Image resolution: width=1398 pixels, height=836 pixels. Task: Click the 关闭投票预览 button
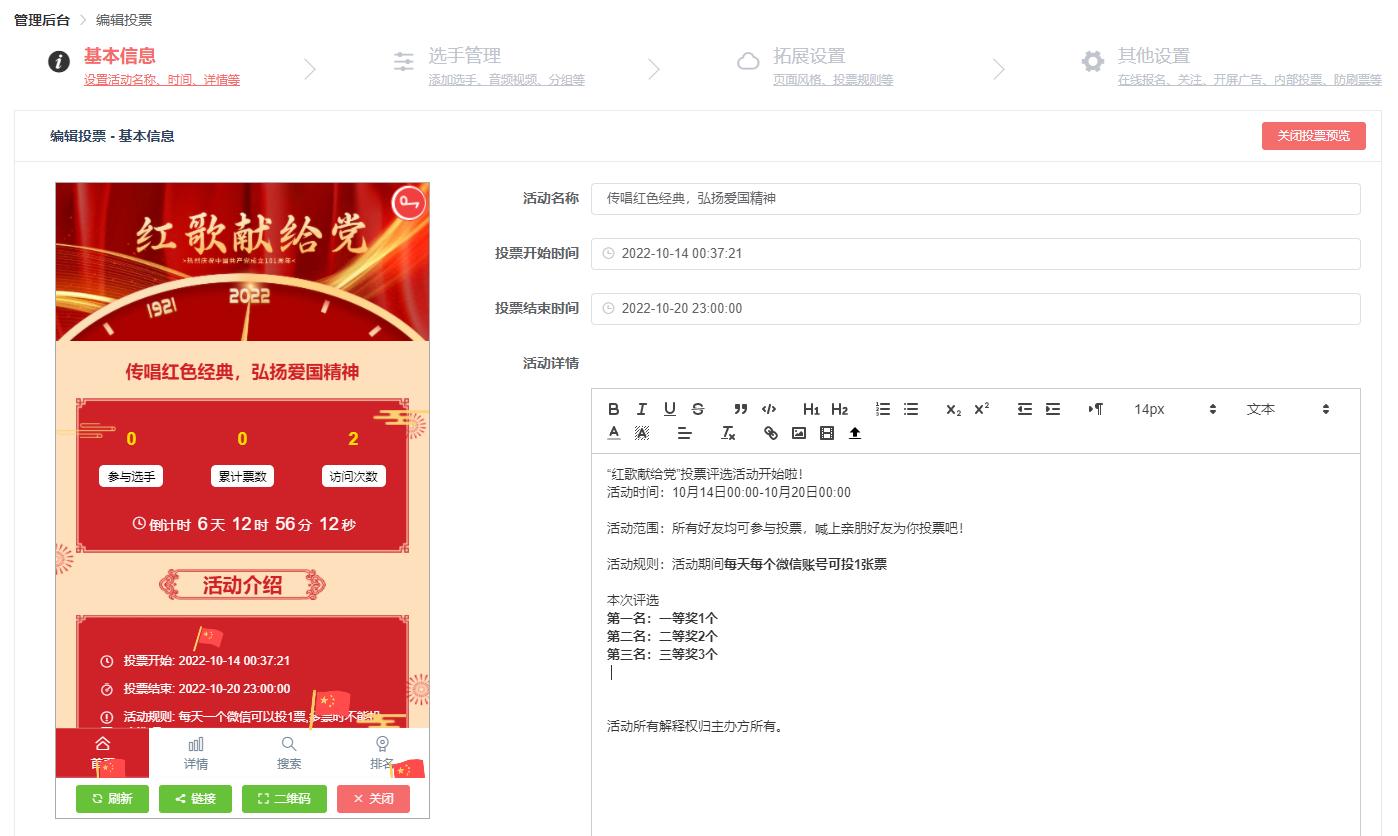pos(1313,135)
